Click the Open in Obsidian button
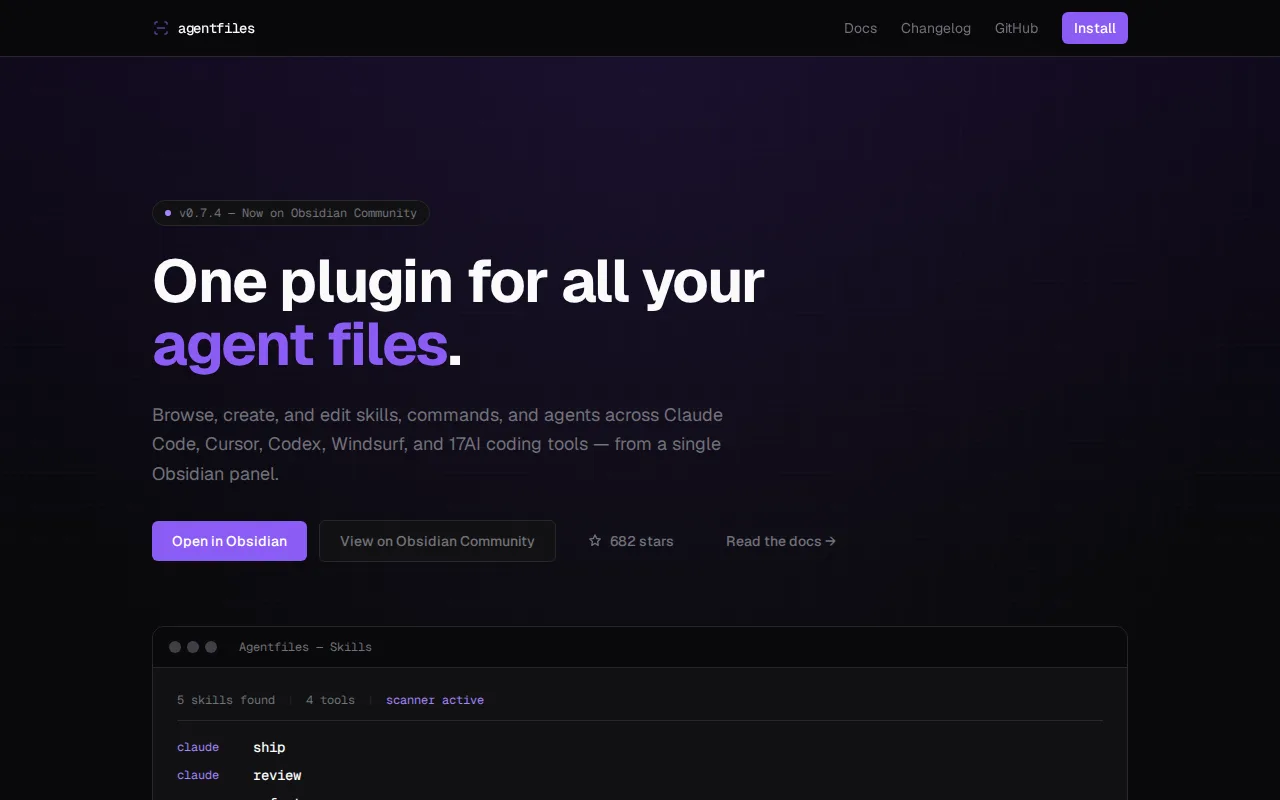Image resolution: width=1280 pixels, height=800 pixels. point(229,541)
